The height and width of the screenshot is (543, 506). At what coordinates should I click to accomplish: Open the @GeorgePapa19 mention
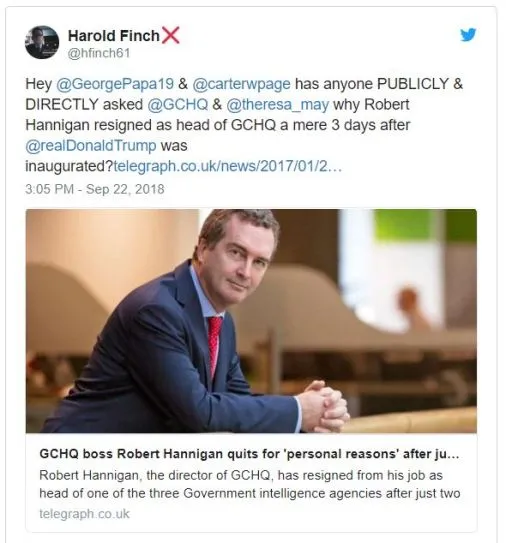click(115, 84)
